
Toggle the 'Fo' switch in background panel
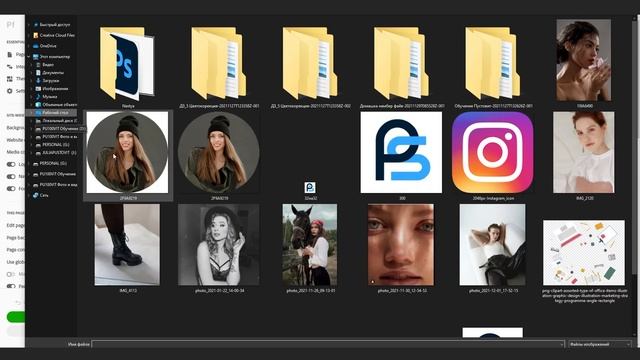[11, 189]
